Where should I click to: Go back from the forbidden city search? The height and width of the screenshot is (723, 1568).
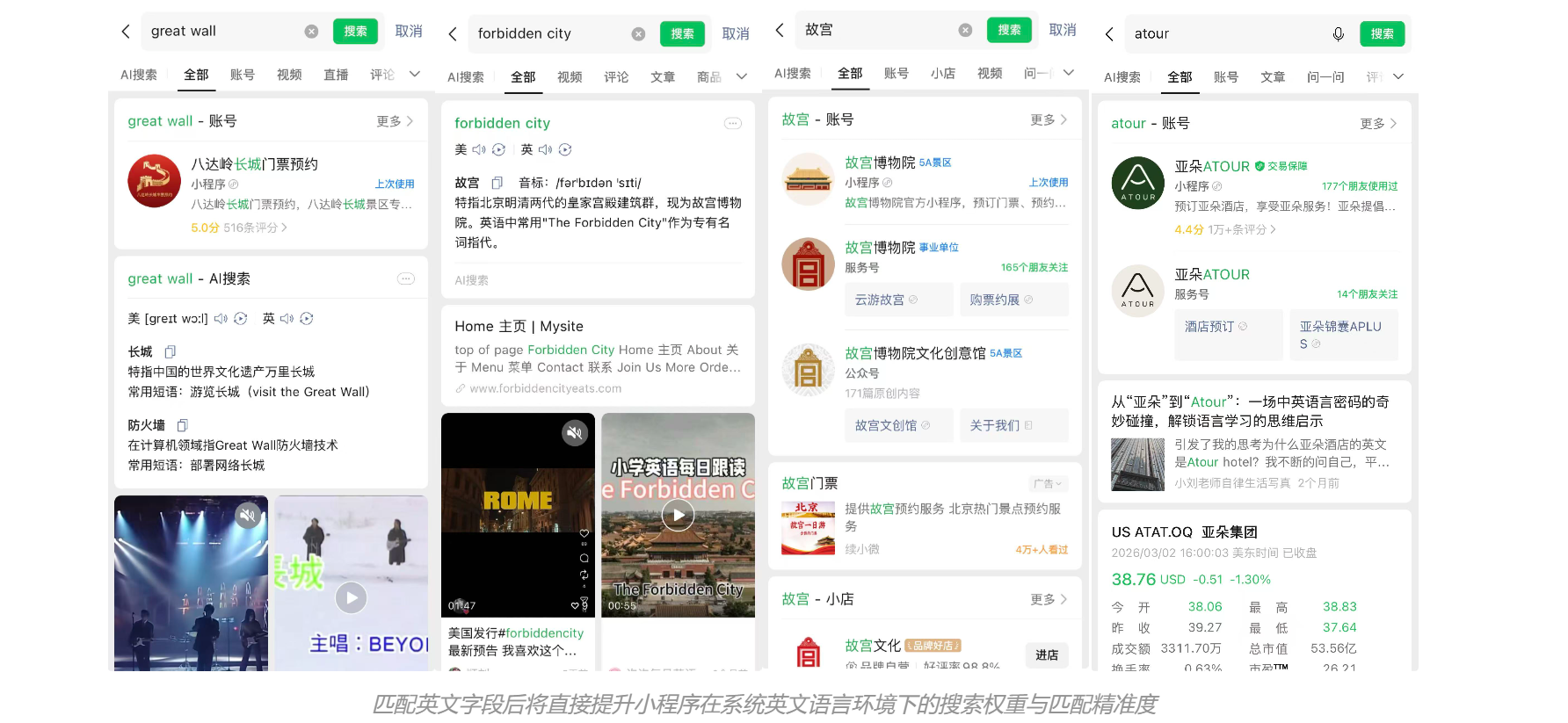(453, 34)
